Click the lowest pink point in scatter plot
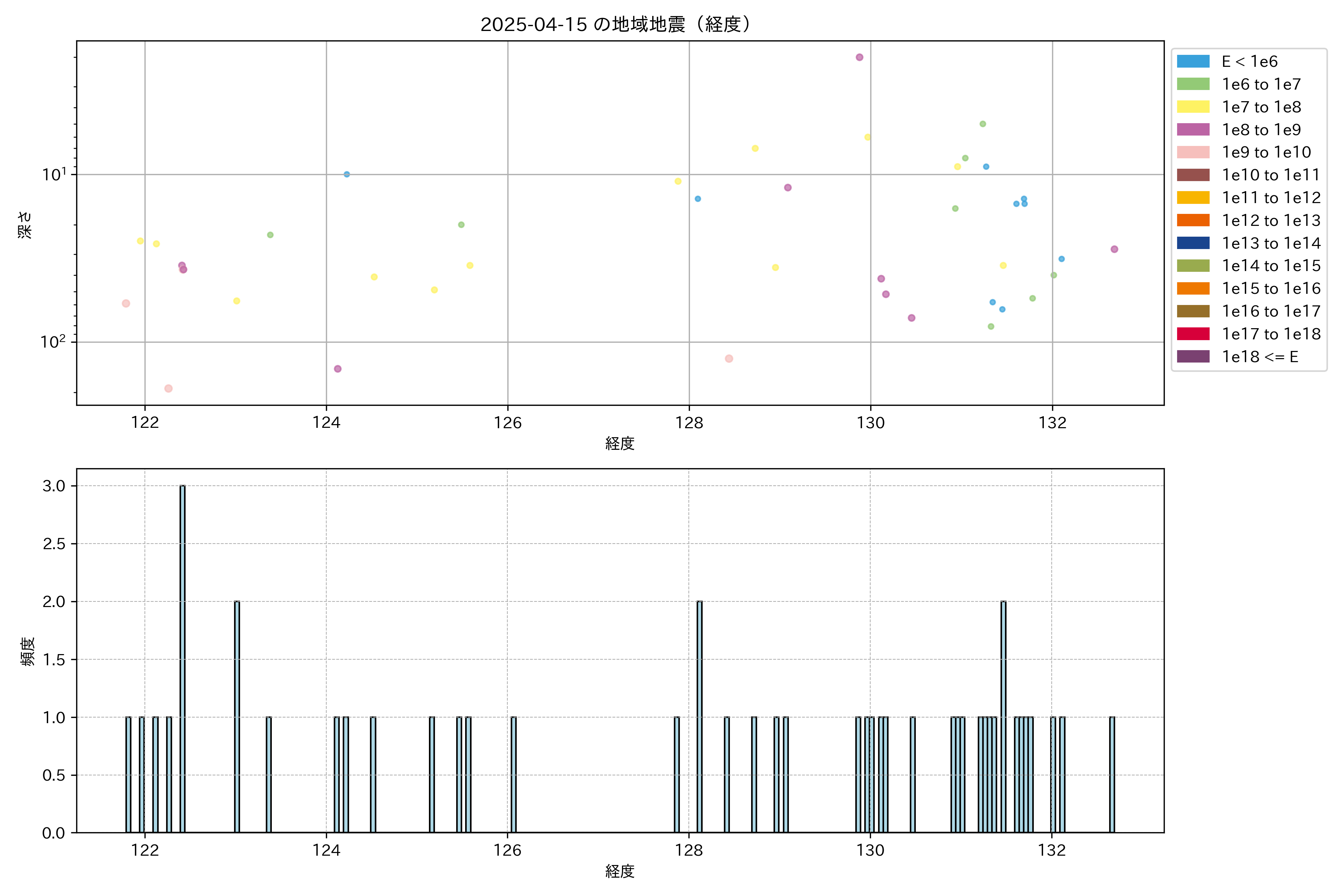Screen dimensions: 1344x896 point(169,389)
